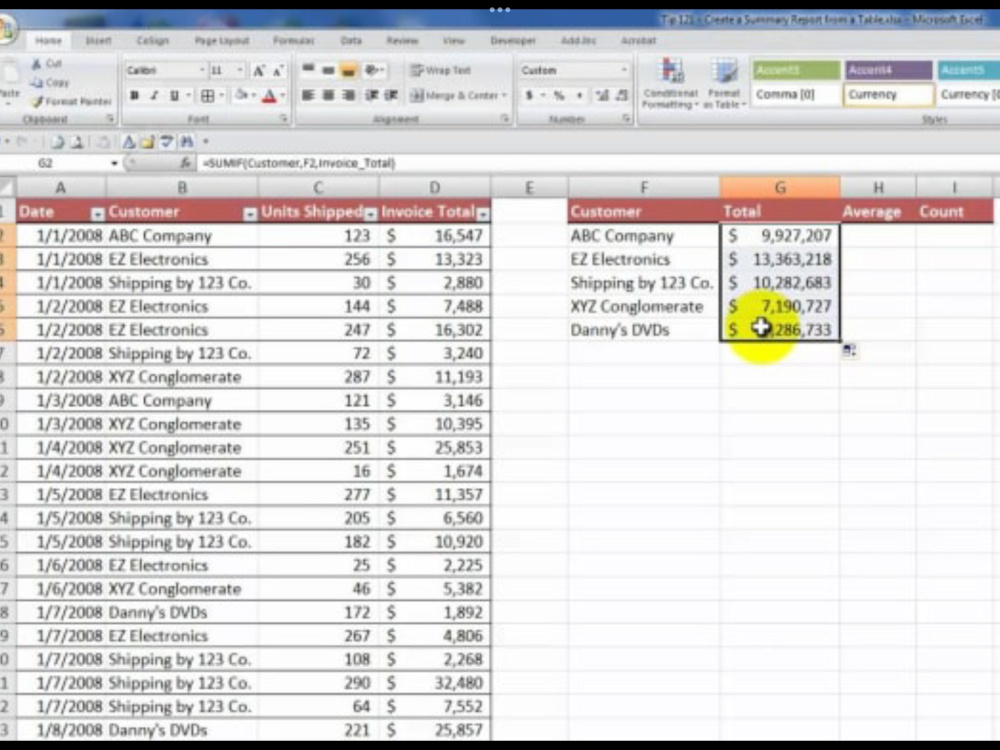Click the Cut icon

37,64
